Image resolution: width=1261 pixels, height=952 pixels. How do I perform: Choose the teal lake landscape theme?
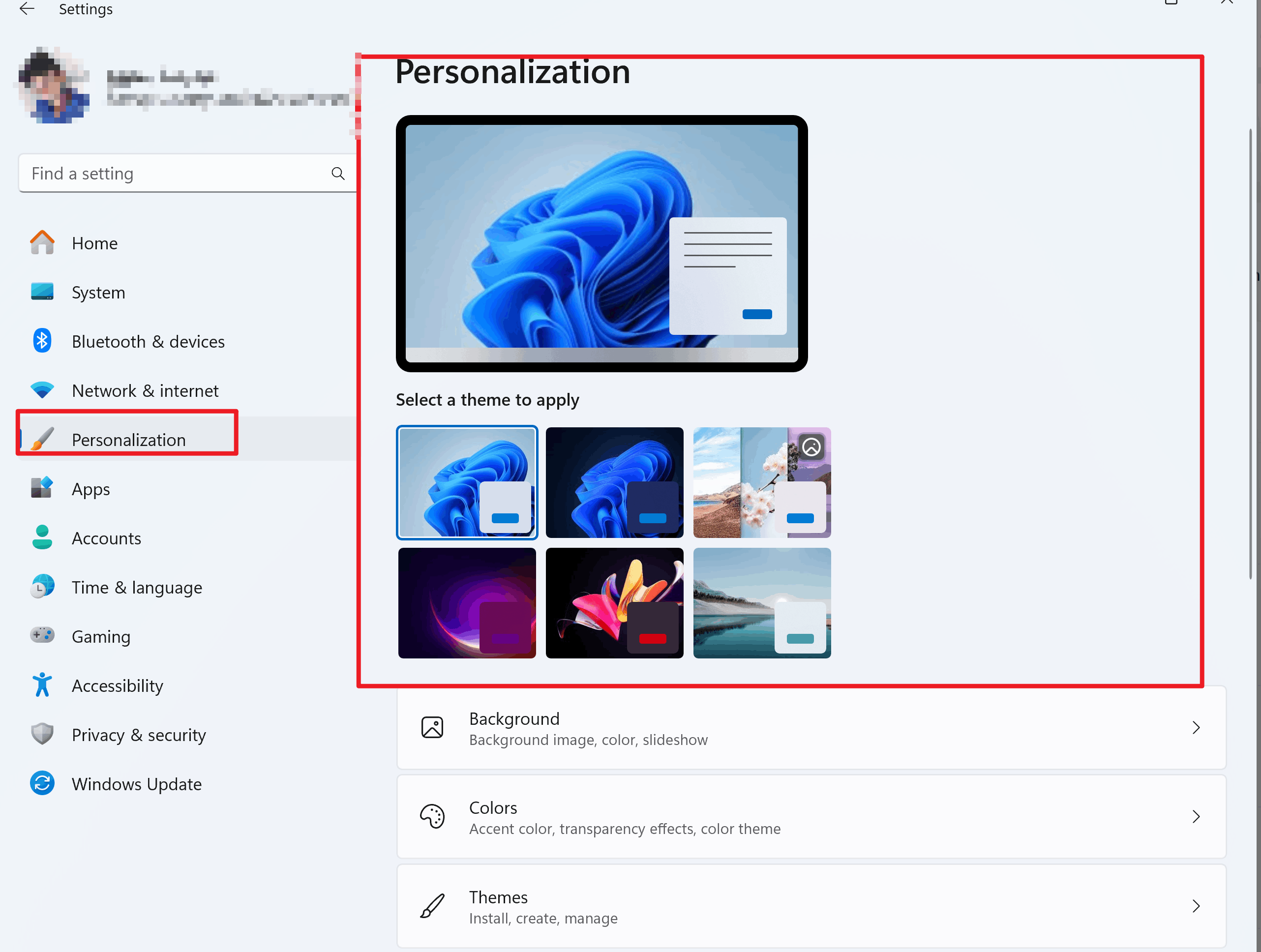click(762, 602)
